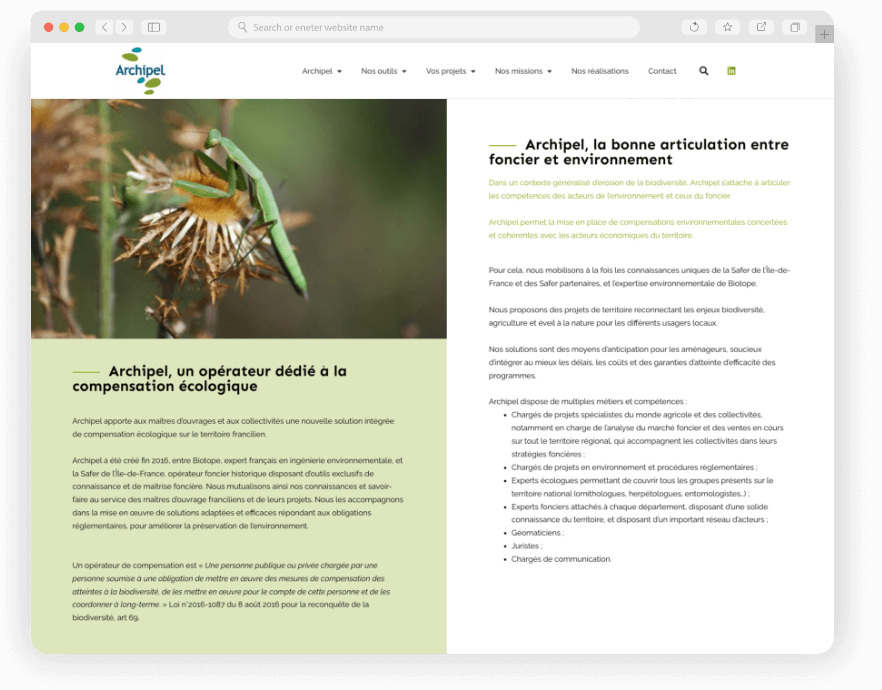Click the paragraph beginning 'Nous proposons des projets de territoire'
This screenshot has width=882, height=690.
click(x=626, y=316)
